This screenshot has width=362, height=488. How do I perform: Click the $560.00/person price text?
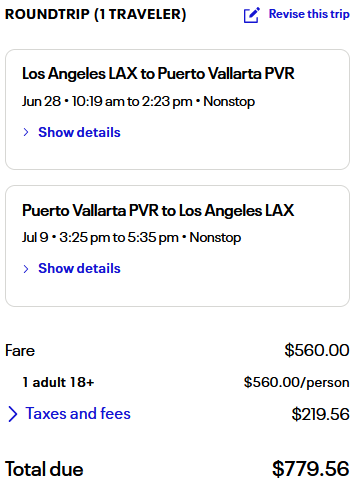coord(296,383)
